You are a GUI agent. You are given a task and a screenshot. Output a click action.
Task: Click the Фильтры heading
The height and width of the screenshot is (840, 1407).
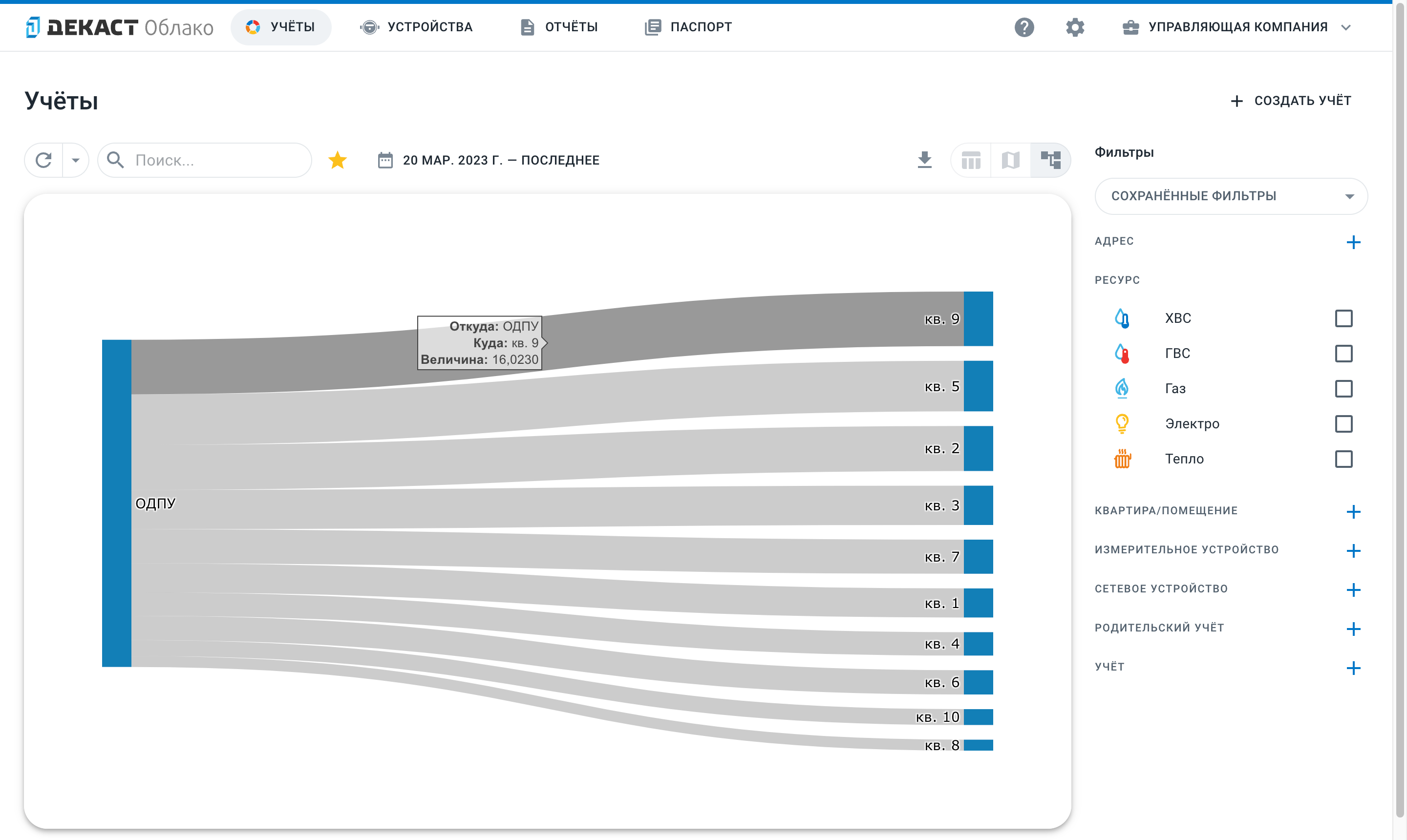[1124, 152]
